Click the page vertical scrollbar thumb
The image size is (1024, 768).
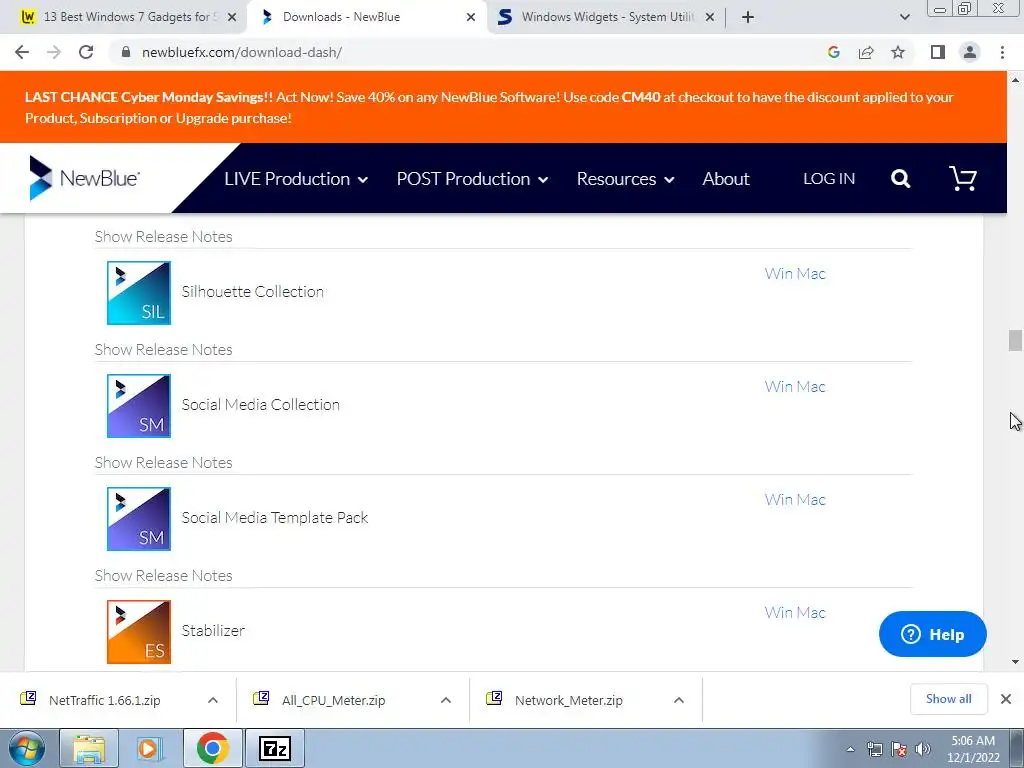1015,341
